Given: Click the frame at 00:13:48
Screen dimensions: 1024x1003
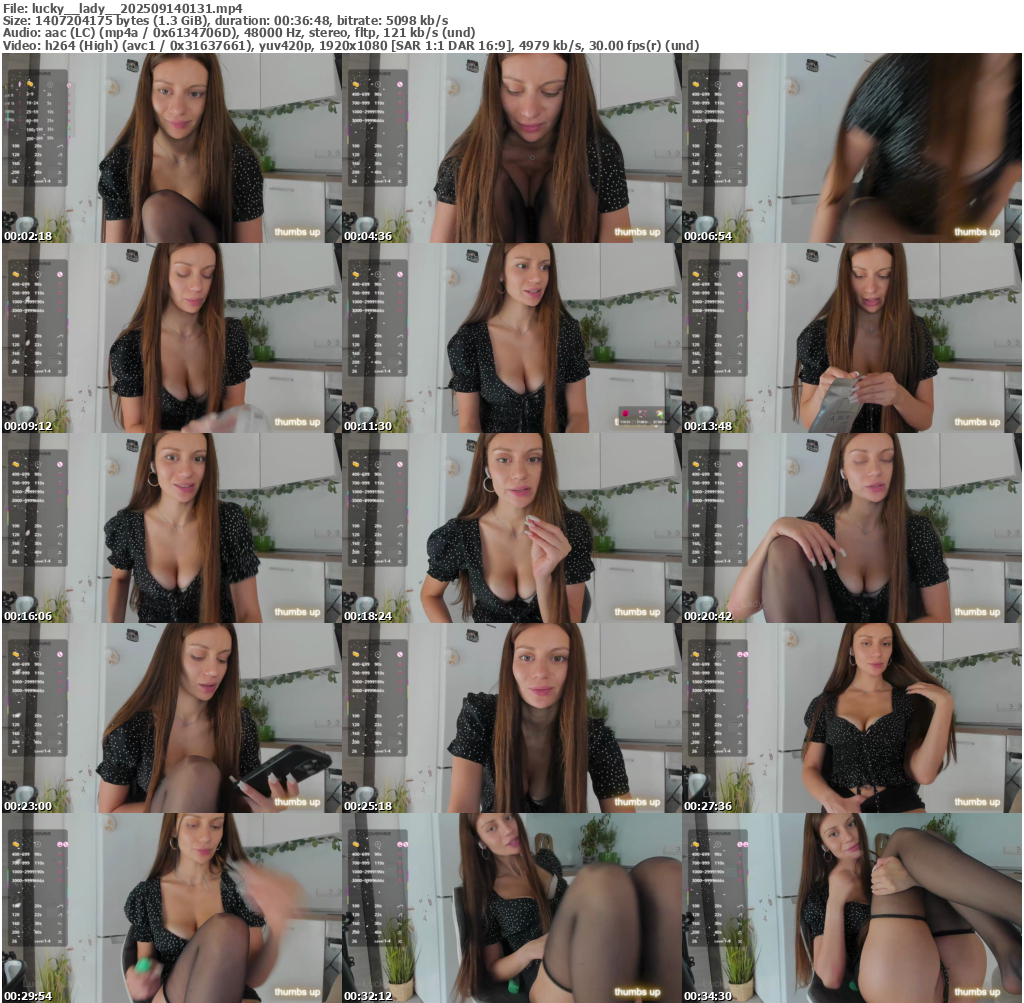Looking at the screenshot, I should coord(852,338).
